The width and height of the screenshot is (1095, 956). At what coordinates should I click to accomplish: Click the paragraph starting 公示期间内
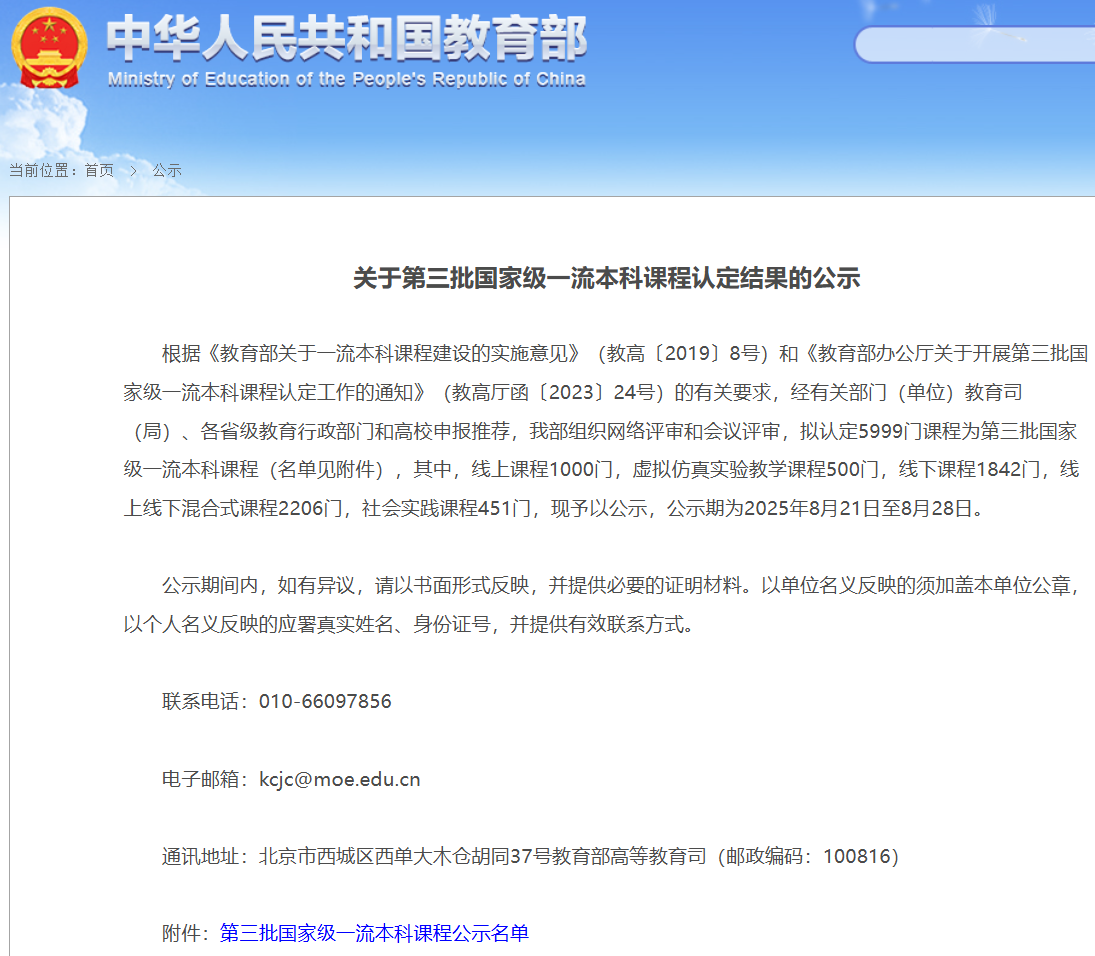[x=603, y=605]
